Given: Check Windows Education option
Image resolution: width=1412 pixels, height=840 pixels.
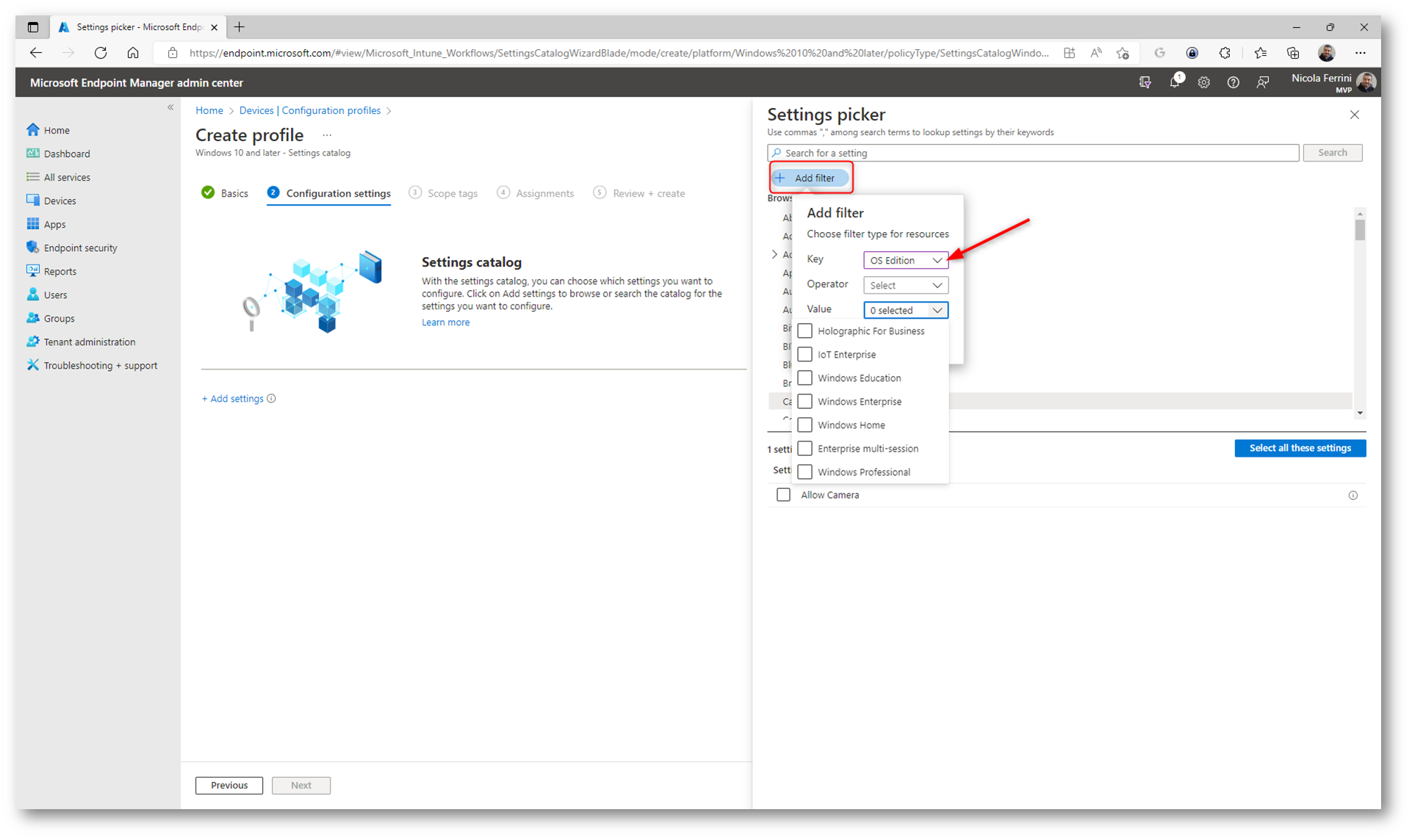Looking at the screenshot, I should (805, 378).
